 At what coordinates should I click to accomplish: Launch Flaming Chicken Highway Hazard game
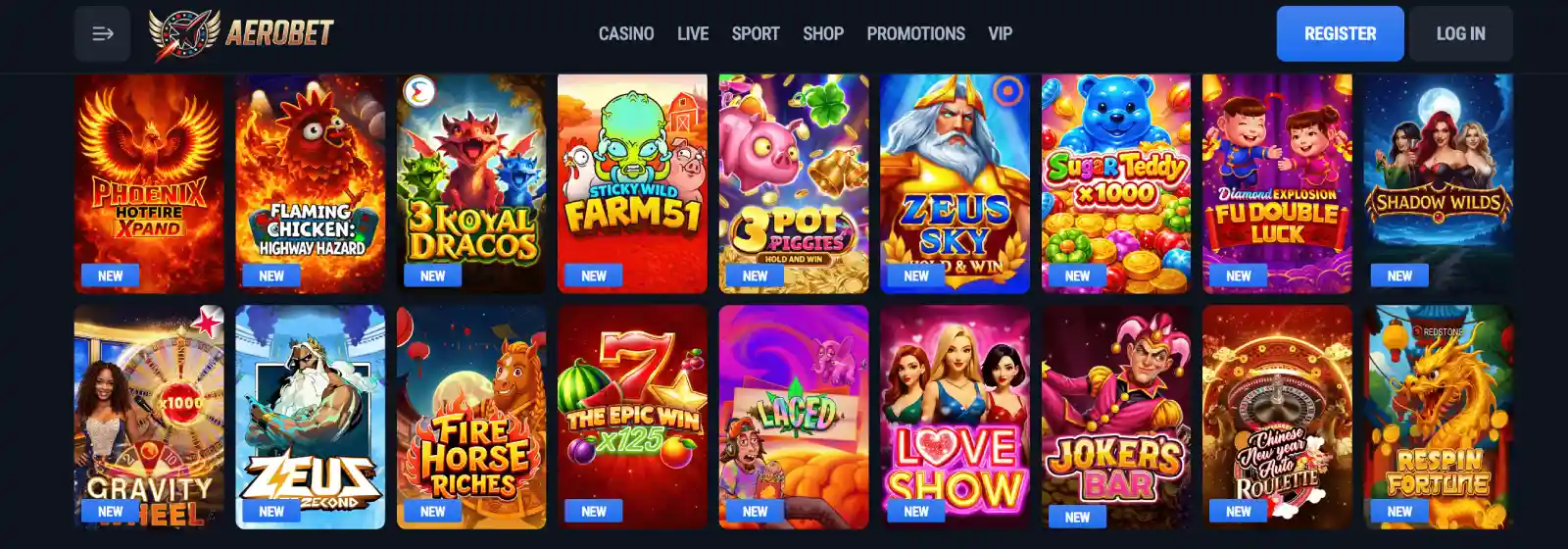(x=311, y=183)
